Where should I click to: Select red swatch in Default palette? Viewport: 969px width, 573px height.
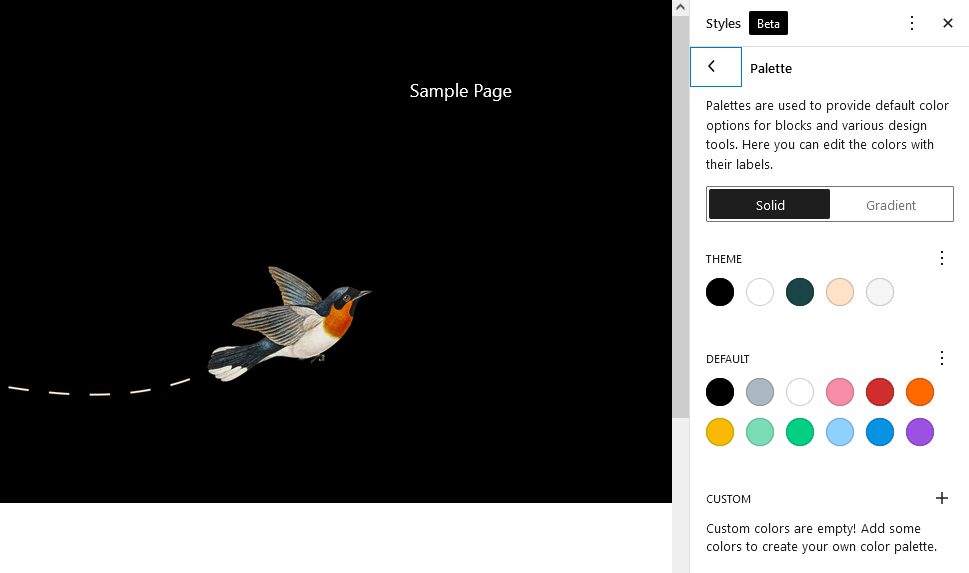[880, 392]
